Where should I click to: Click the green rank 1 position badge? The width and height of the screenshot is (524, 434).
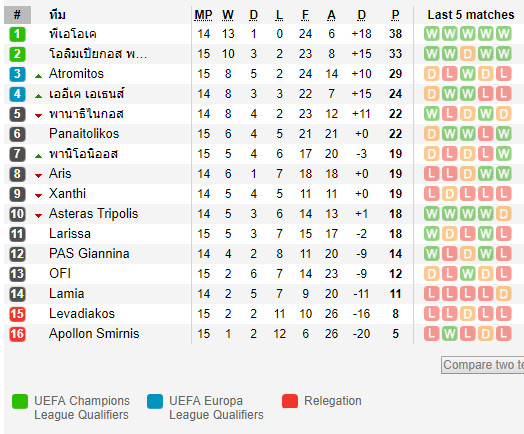tap(17, 34)
